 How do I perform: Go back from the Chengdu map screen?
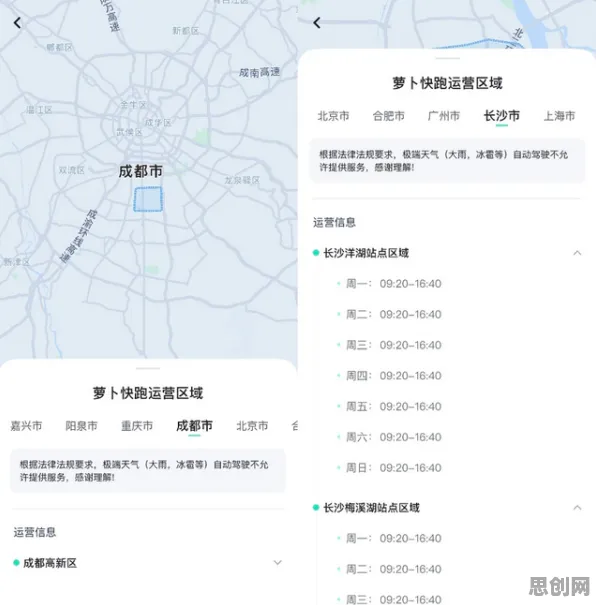tap(17, 23)
